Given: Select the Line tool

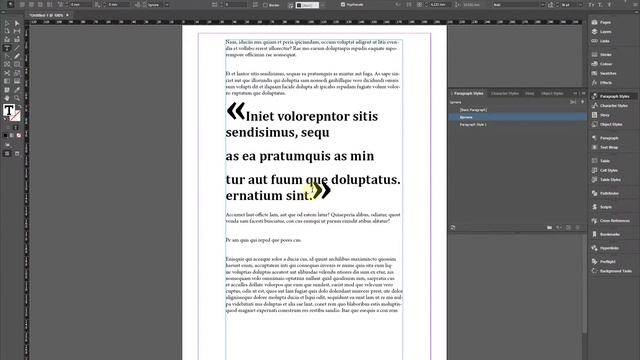Looking at the screenshot, I should point(17,48).
